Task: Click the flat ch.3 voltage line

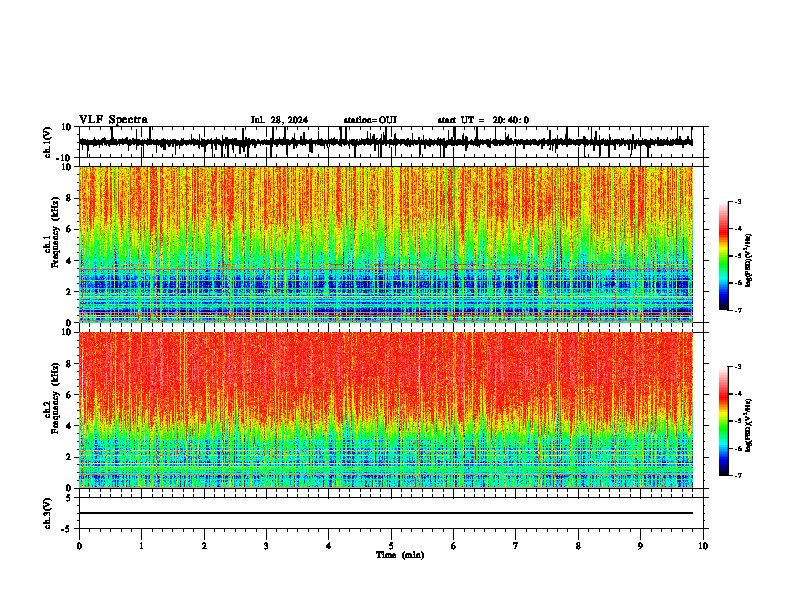Action: click(x=385, y=513)
